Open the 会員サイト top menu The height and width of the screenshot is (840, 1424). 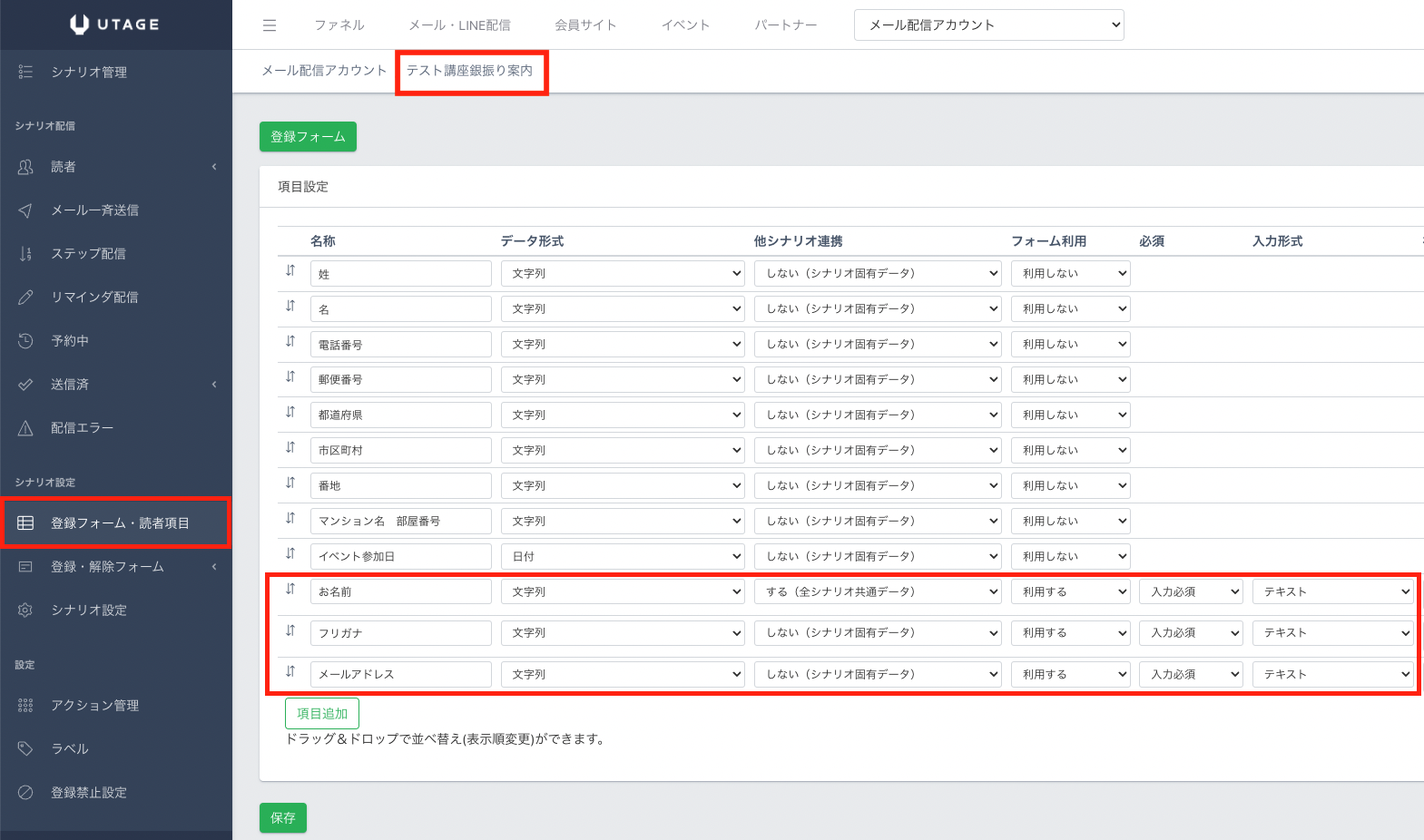pyautogui.click(x=585, y=25)
